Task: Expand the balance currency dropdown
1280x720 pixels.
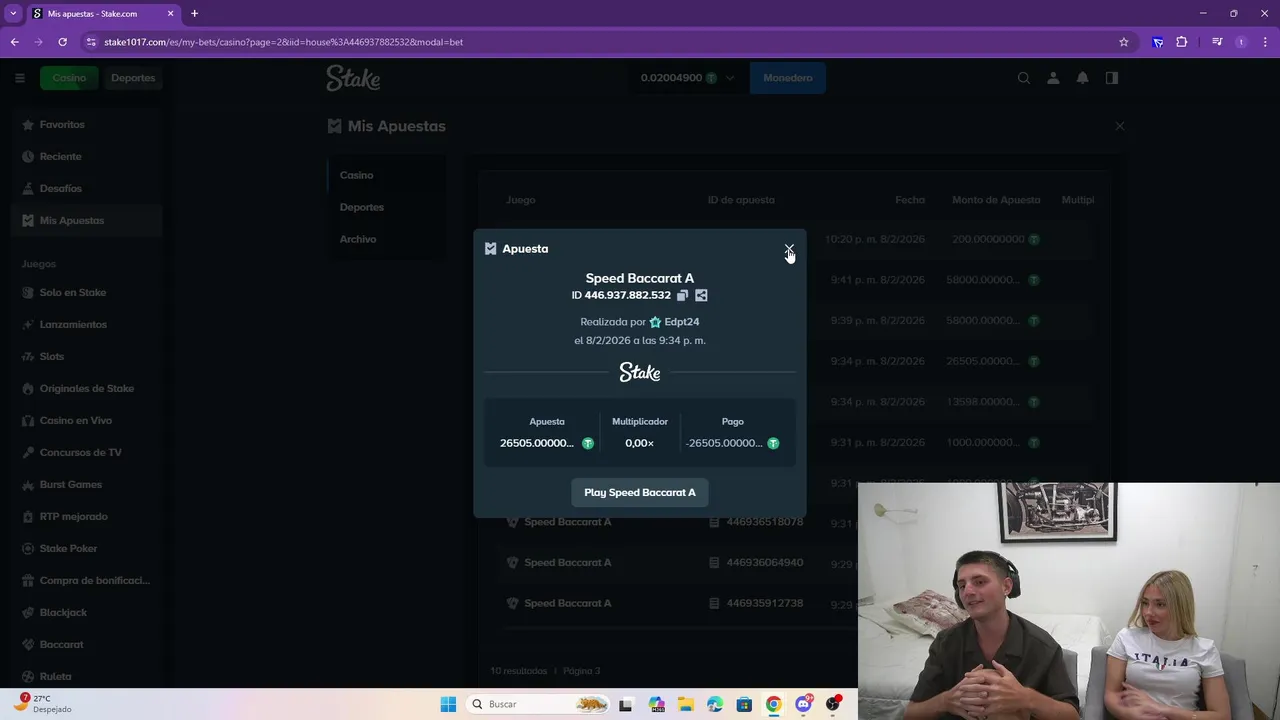Action: pyautogui.click(x=729, y=78)
